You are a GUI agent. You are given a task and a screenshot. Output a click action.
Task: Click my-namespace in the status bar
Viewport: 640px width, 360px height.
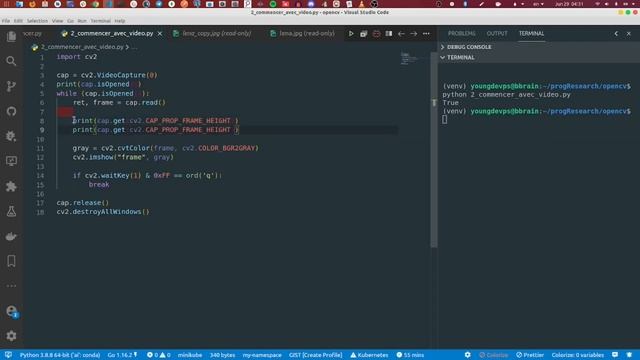pyautogui.click(x=262, y=355)
